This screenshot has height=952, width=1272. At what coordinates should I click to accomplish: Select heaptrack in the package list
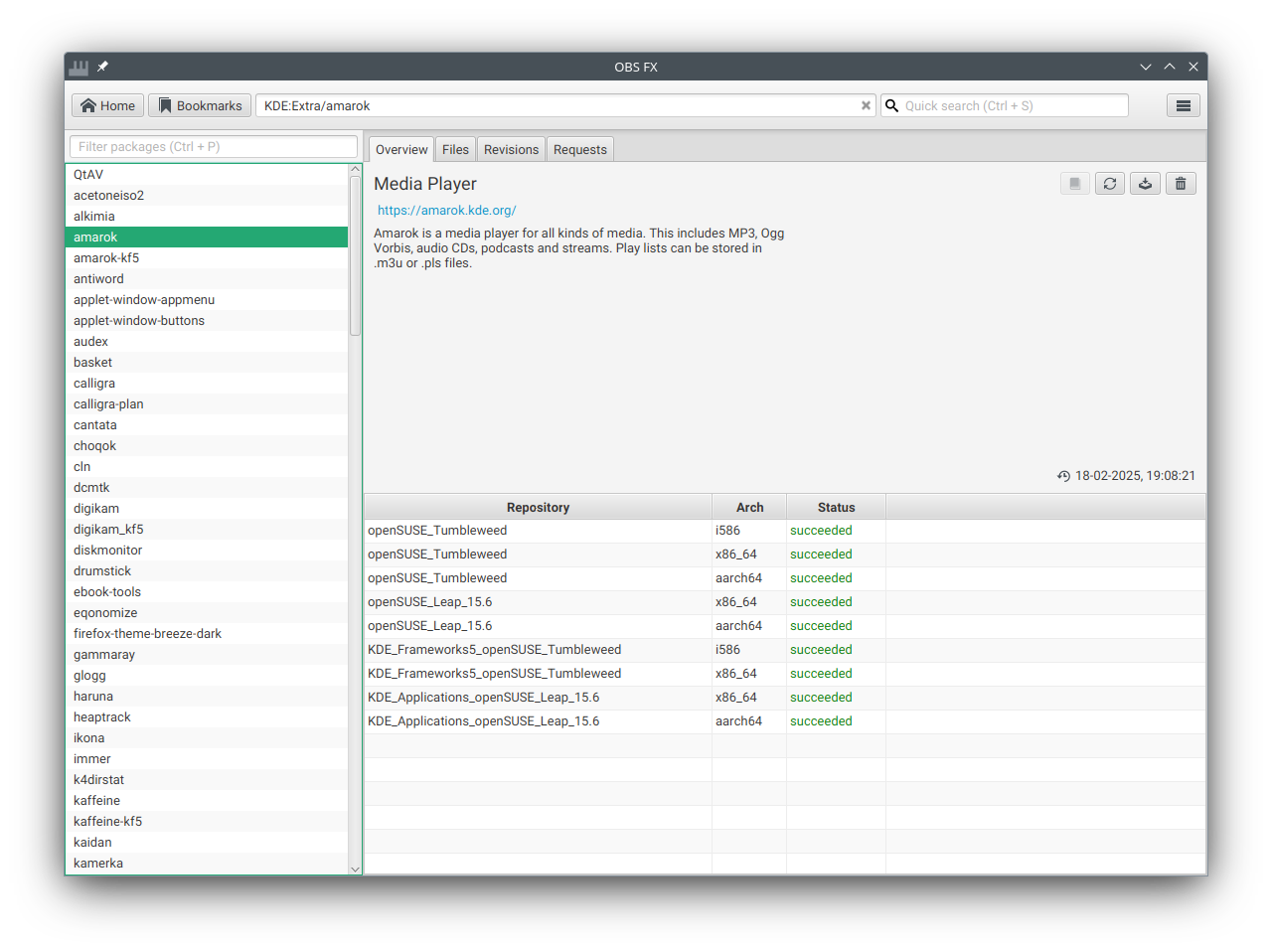[x=207, y=717]
